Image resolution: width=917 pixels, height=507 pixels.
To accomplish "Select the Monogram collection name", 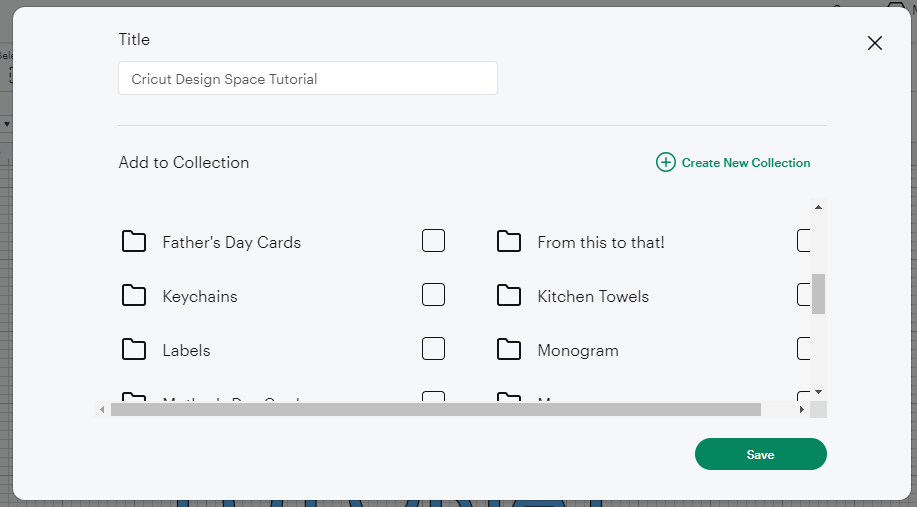I will 578,350.
